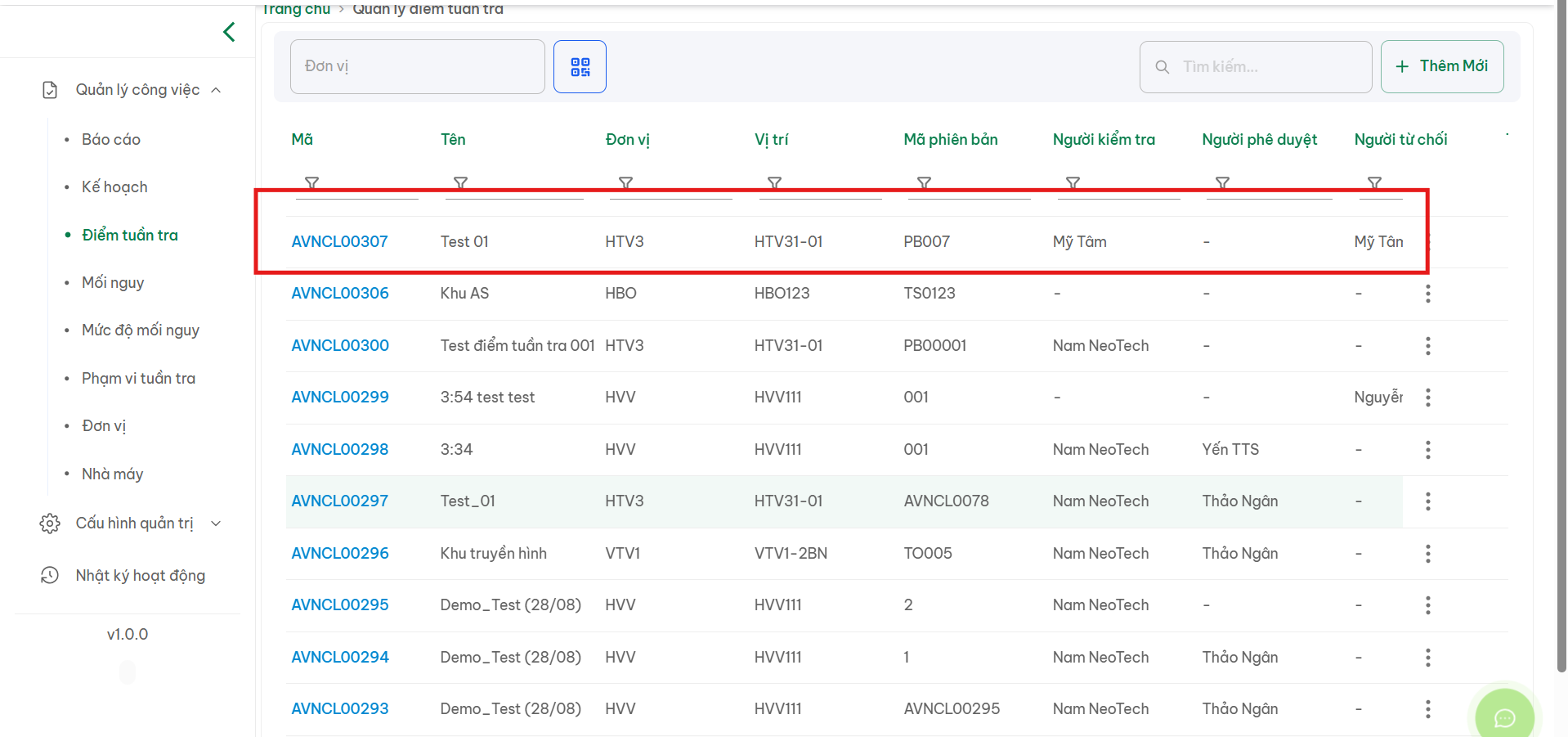Click the Cấu hình quản trị gear icon
This screenshot has width=1568, height=737.
click(x=50, y=524)
